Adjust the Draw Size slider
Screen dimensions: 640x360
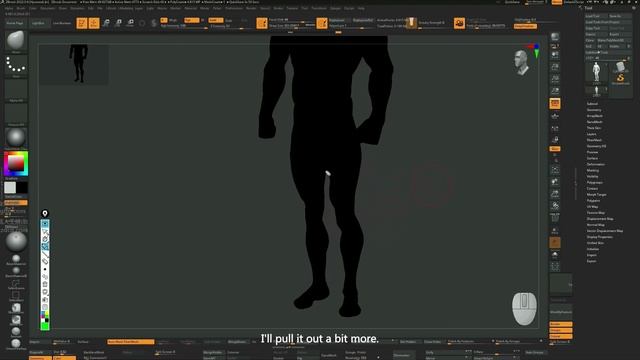(292, 26)
